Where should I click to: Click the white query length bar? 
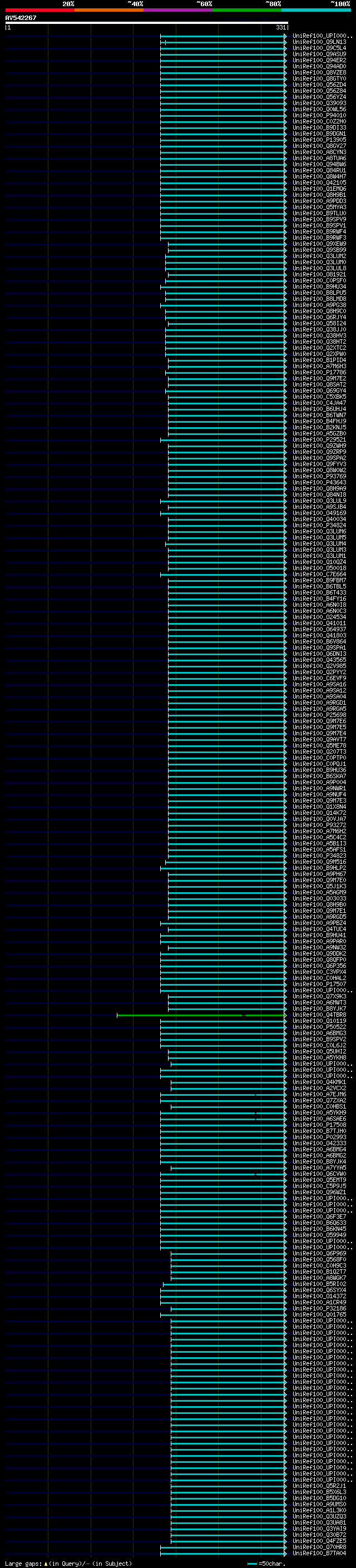146,22
